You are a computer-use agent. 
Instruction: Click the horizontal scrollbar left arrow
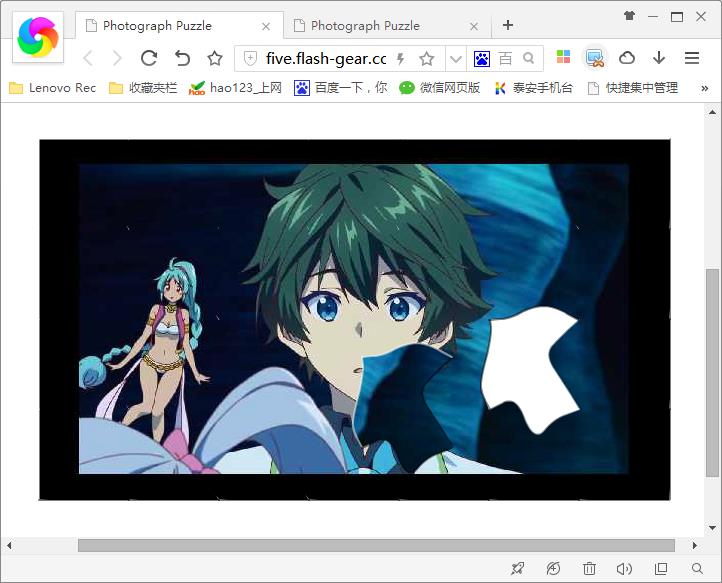(9, 546)
